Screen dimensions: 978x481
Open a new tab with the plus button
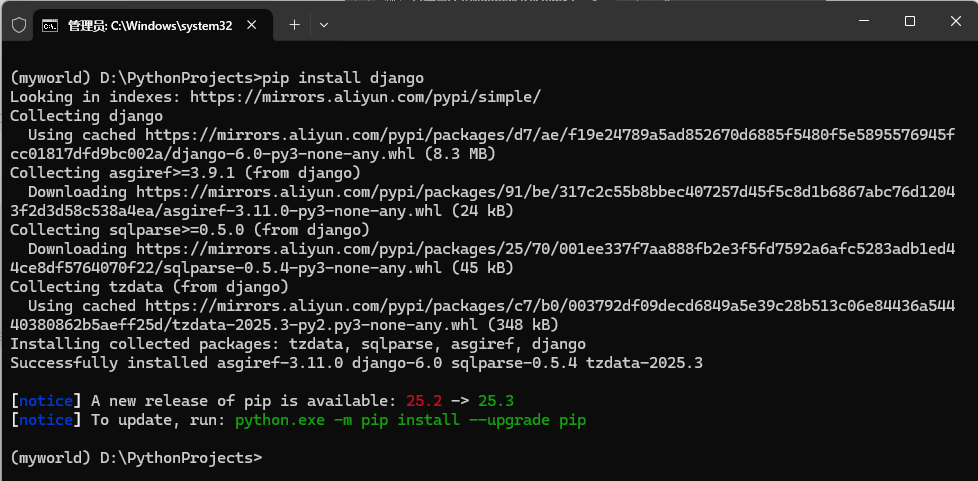tap(294, 25)
